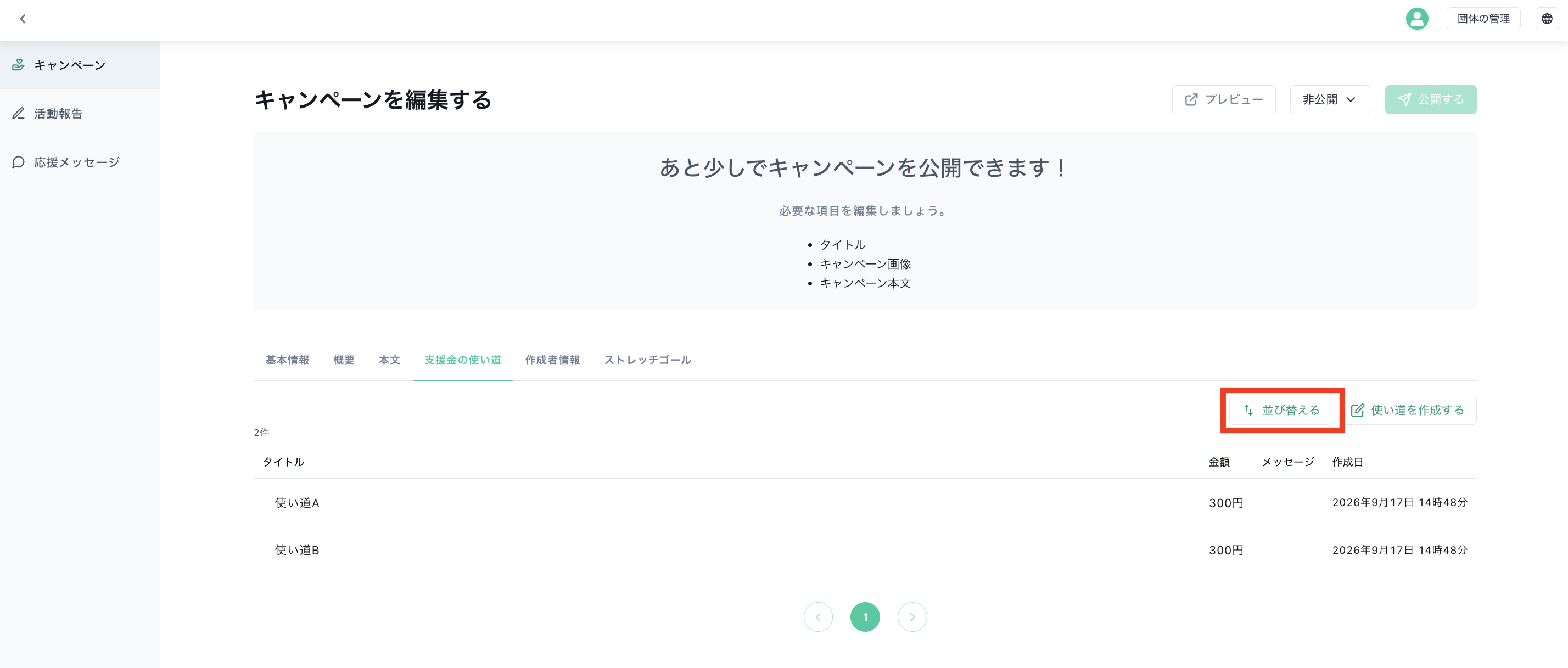Screen dimensions: 1568x668
Task: Open キャンペーン in the sidebar
Action: coord(80,65)
